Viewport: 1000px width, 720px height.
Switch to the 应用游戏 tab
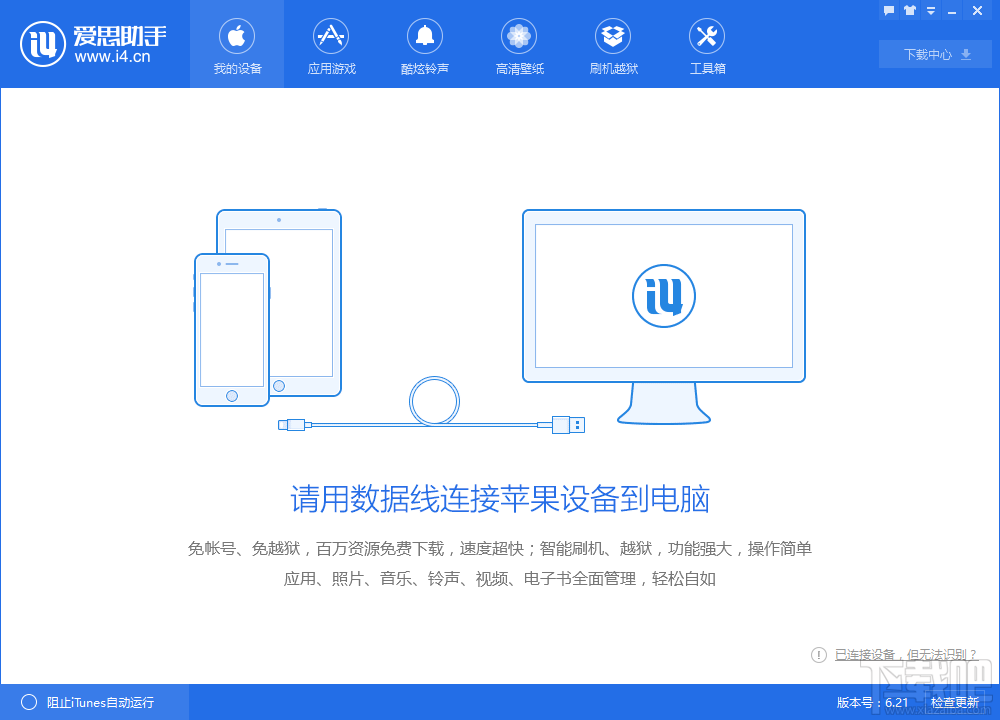point(331,44)
